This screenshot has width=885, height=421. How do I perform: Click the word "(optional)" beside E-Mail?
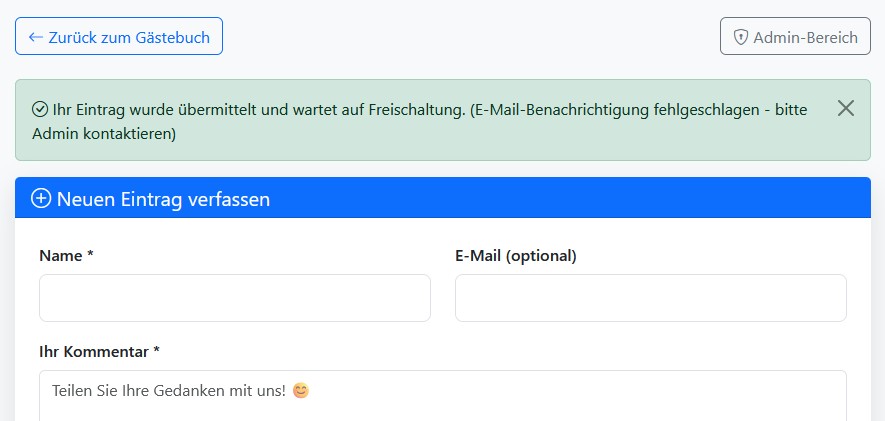tap(541, 255)
